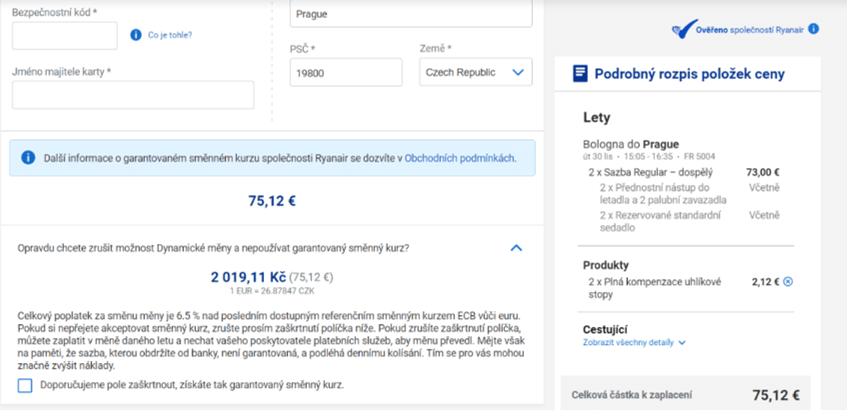Click the '2 x Přednostní nástup' line
This screenshot has height=410, width=847.
(x=663, y=194)
